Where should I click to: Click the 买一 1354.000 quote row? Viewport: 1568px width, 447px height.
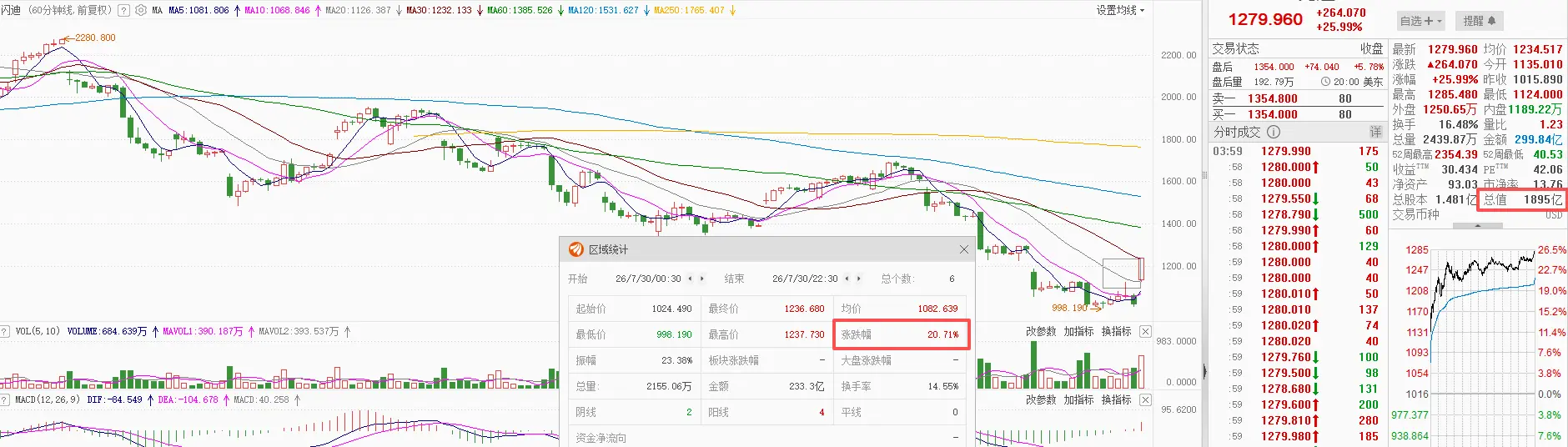click(x=1297, y=114)
